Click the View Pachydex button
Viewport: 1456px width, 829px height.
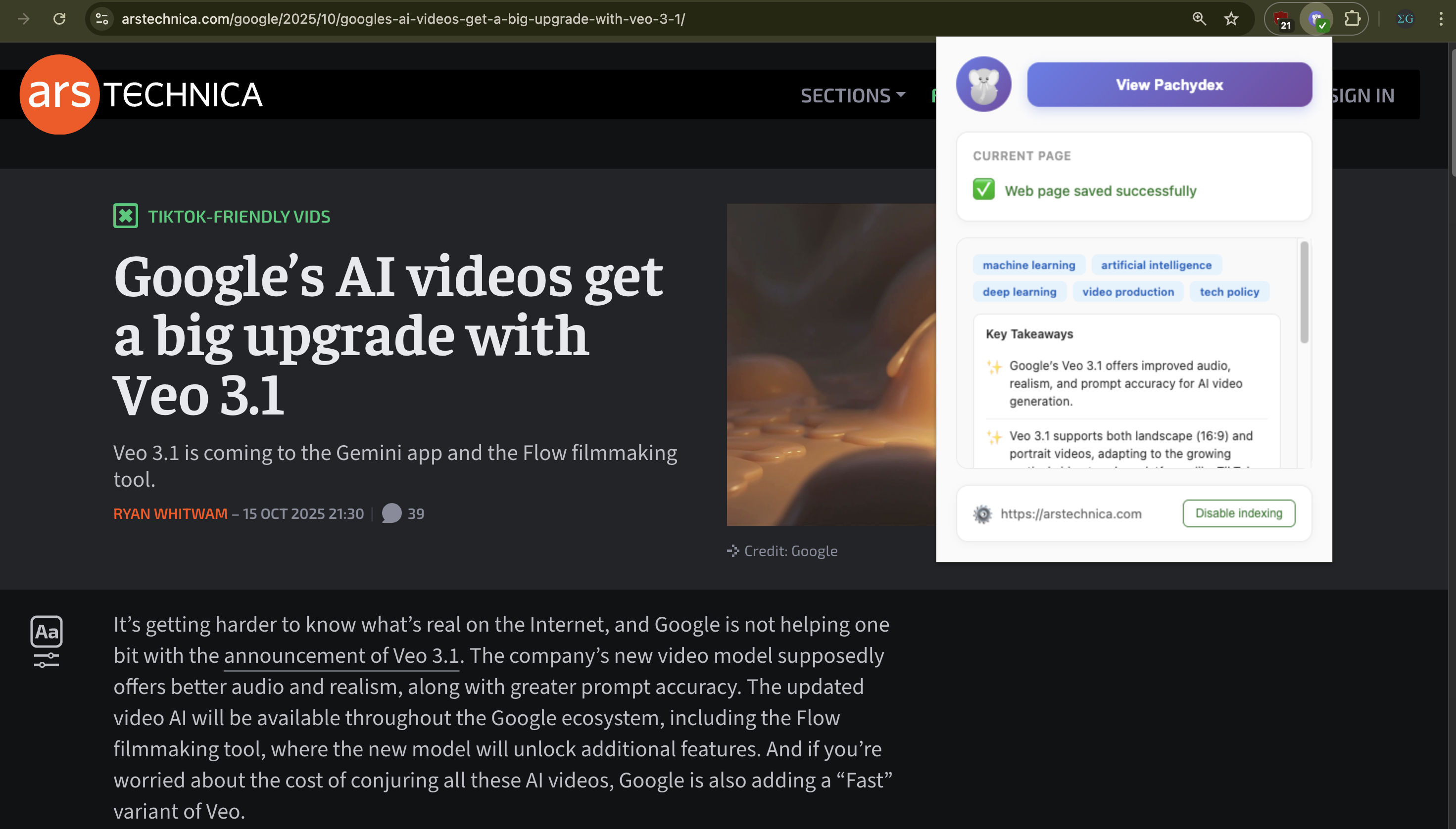click(1169, 84)
